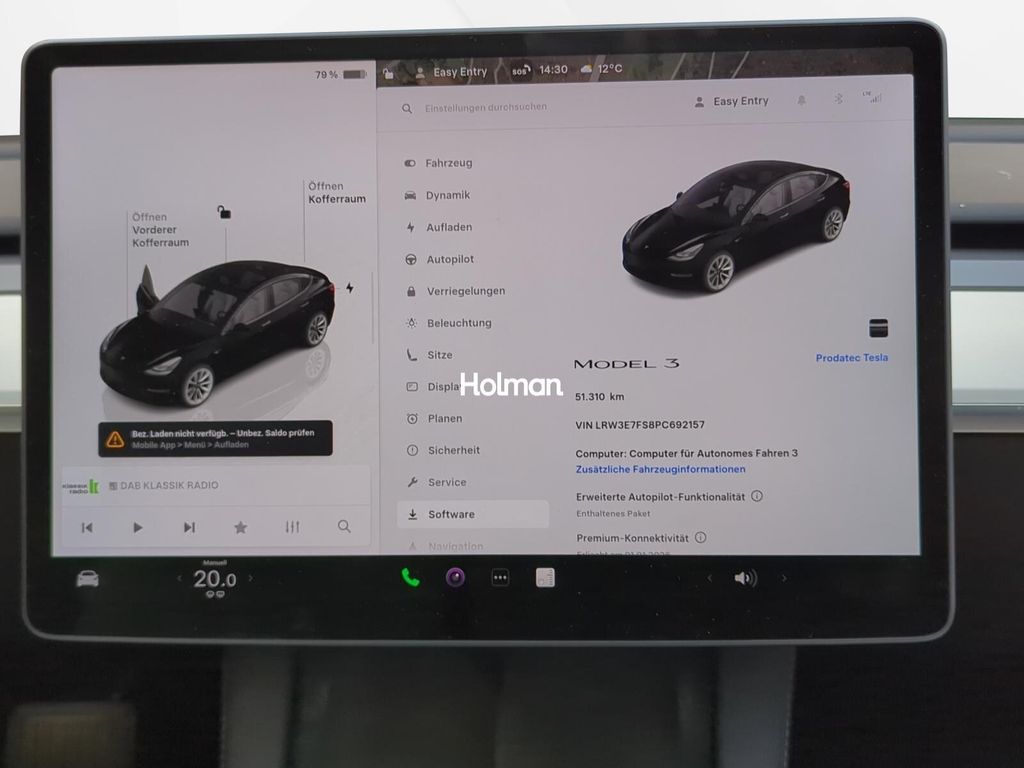The width and height of the screenshot is (1024, 768).
Task: Tap the Klassik Radio station logo
Action: pyautogui.click(x=81, y=487)
